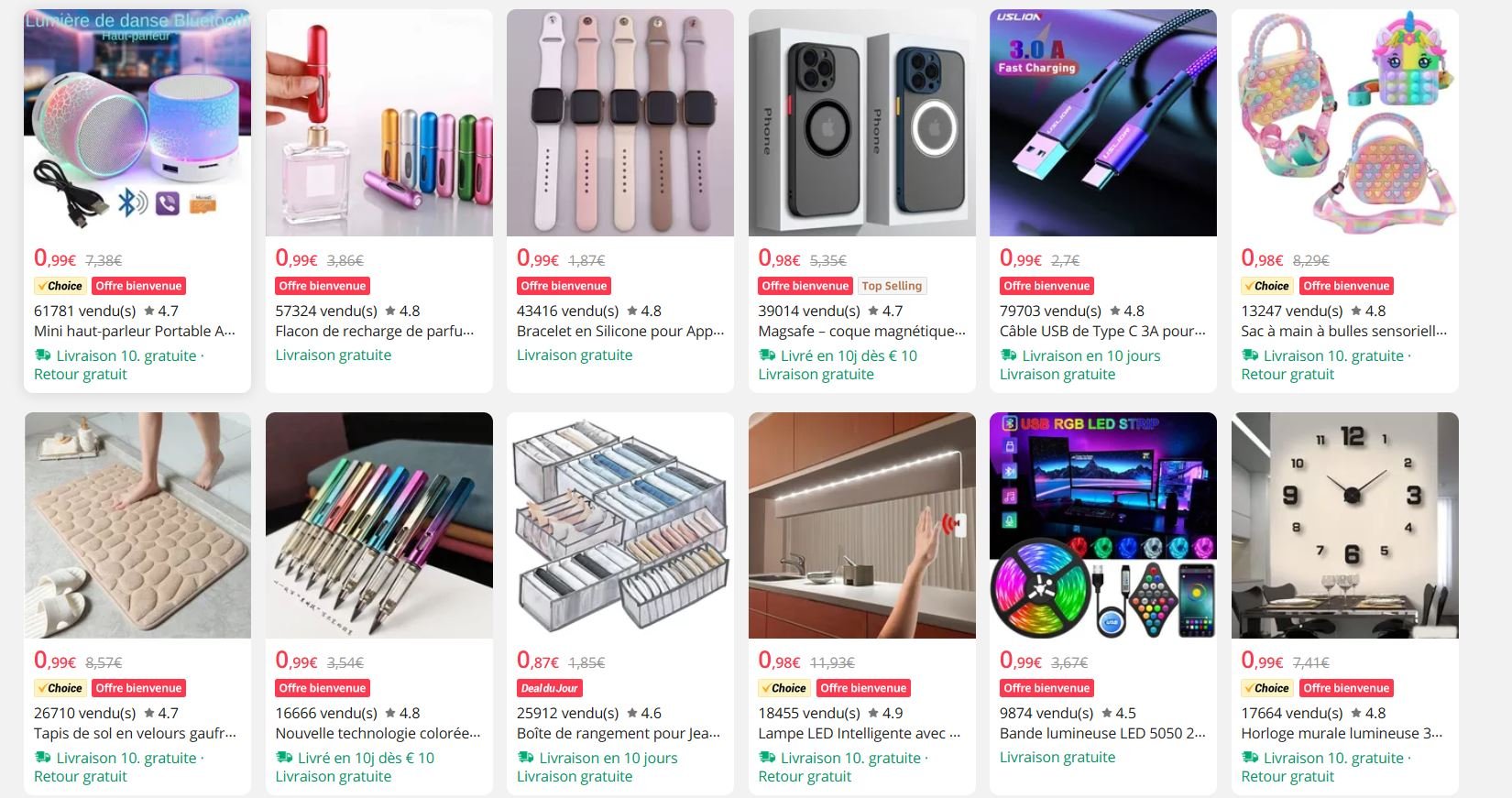Screen dimensions: 1512x798
Task: Click the Choice badge on Horloge murale
Action: (1267, 688)
